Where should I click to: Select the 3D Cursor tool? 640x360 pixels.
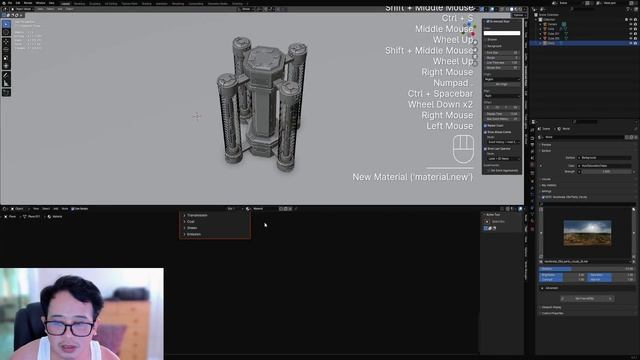tap(6, 33)
